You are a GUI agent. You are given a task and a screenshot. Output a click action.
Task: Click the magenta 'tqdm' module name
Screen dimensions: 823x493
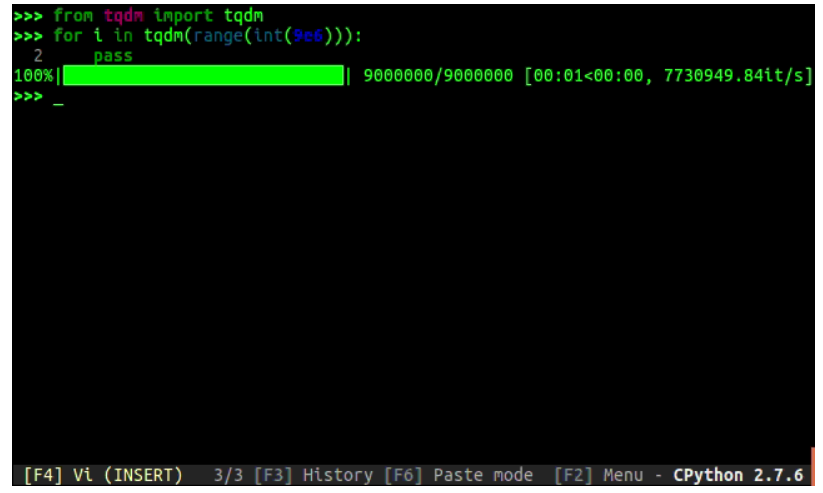(123, 16)
